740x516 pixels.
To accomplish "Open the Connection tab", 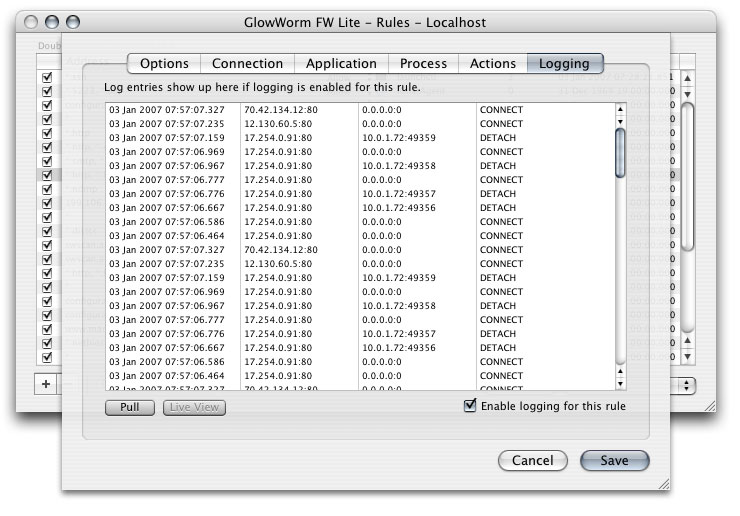I will [x=247, y=63].
